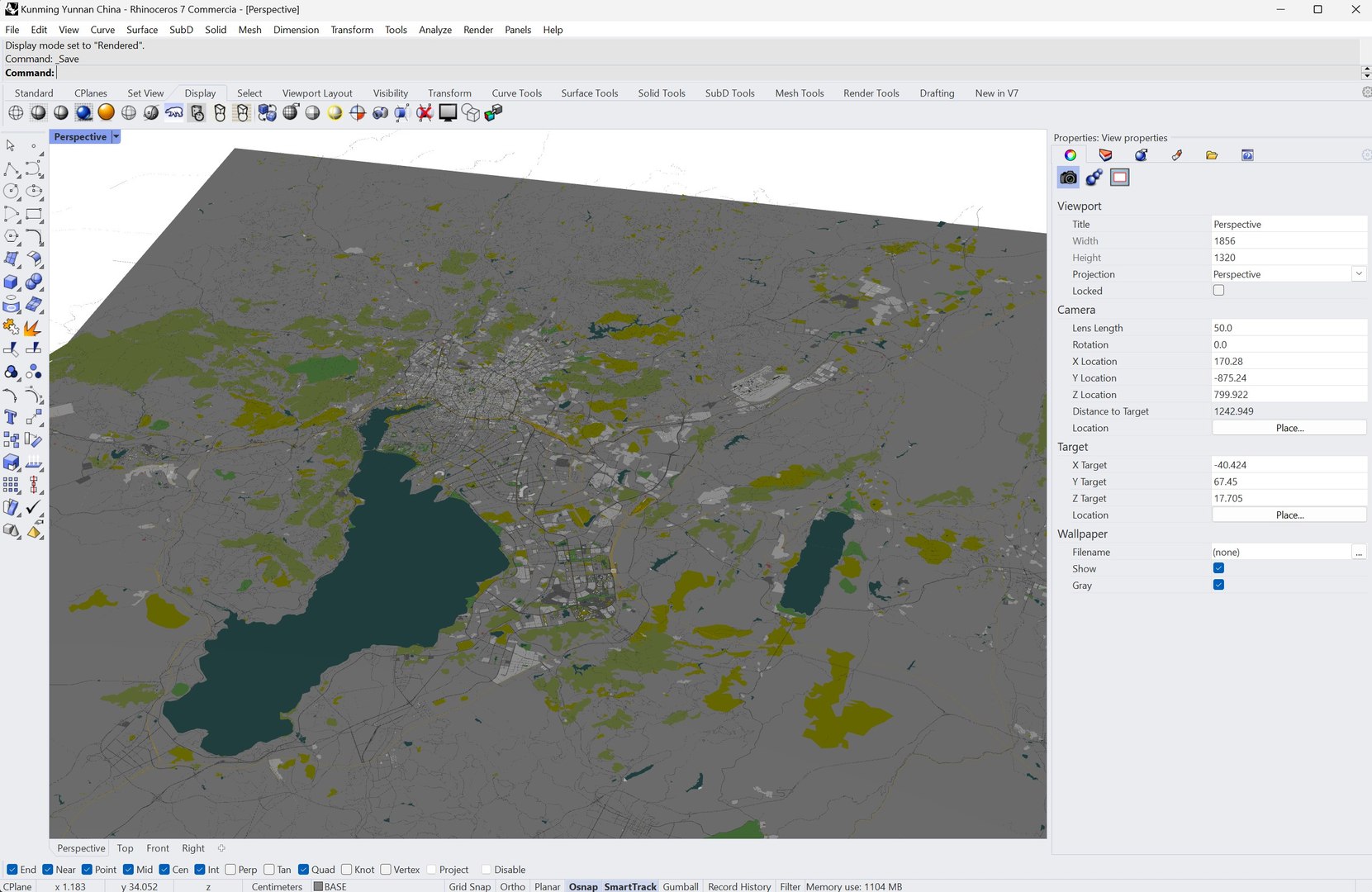Toggle Gumball in the status bar

(680, 886)
